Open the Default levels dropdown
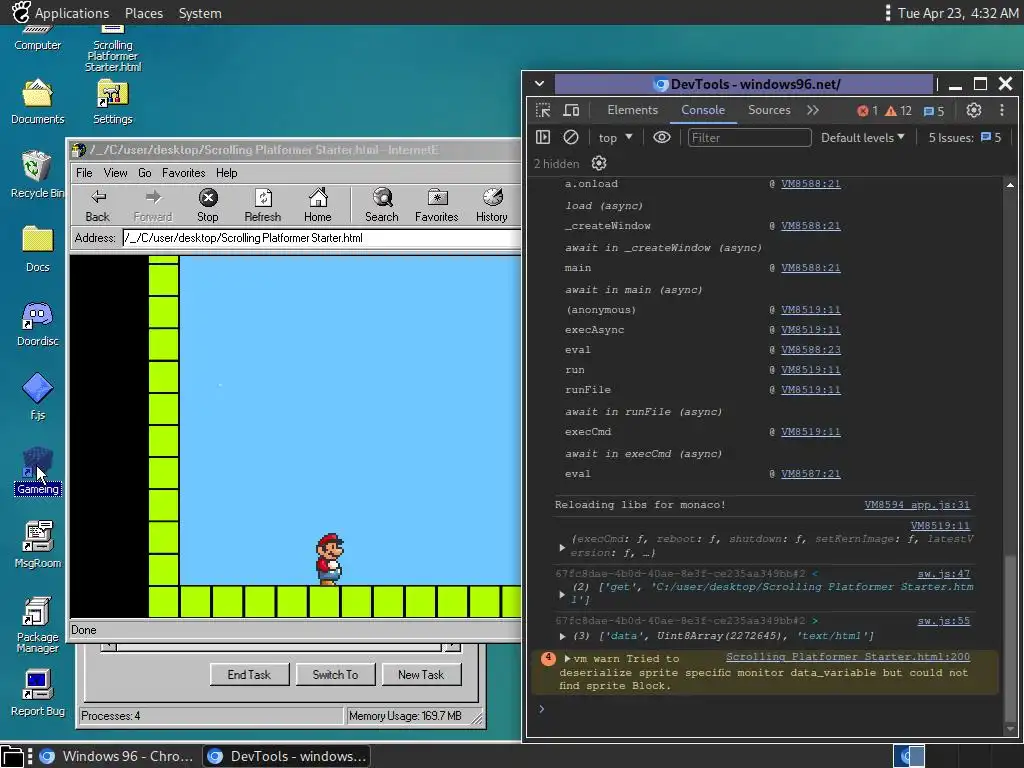Screen dimensions: 1024x768 point(863,137)
